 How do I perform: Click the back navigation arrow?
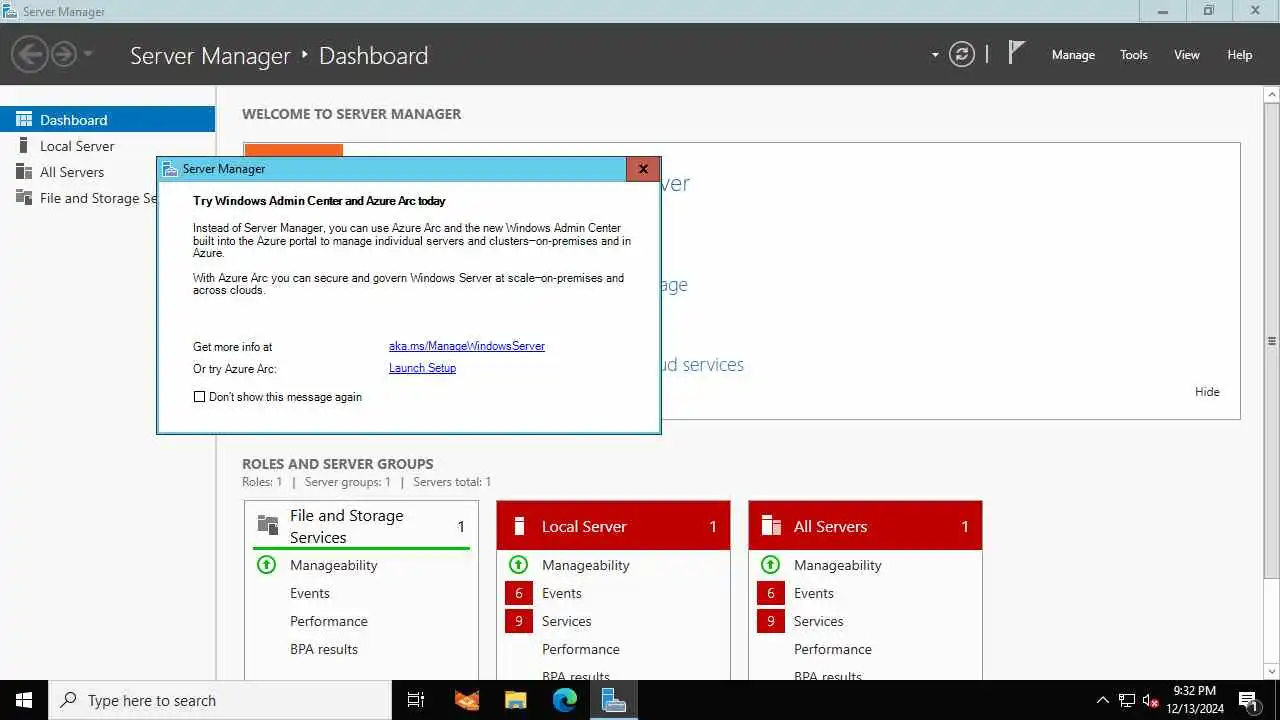[31, 54]
